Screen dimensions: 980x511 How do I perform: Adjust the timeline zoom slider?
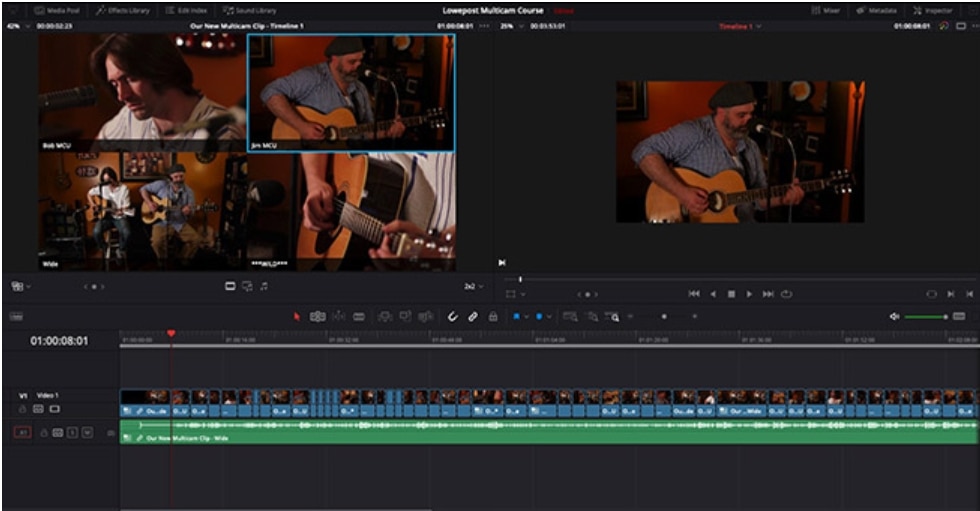click(664, 317)
